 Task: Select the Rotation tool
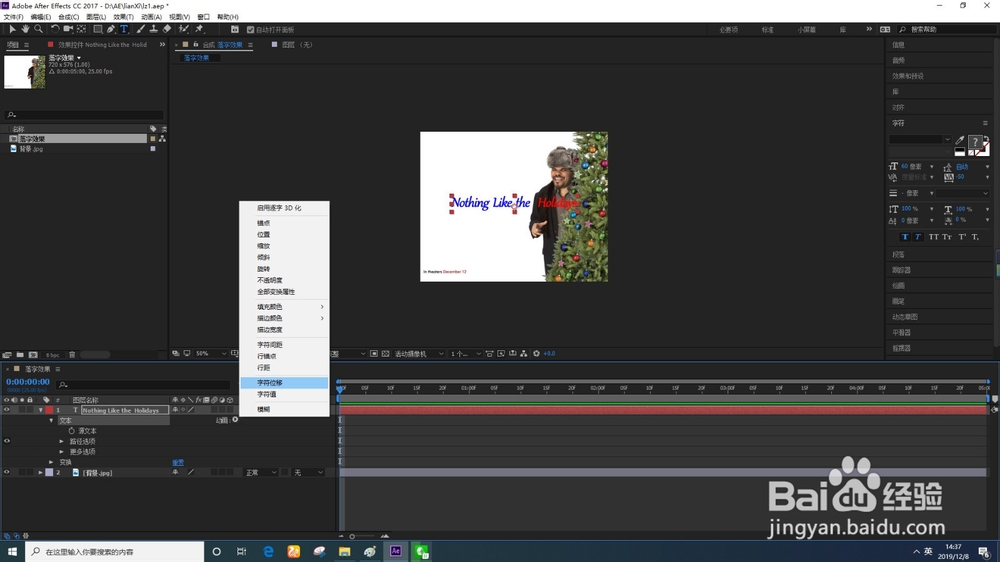55,29
